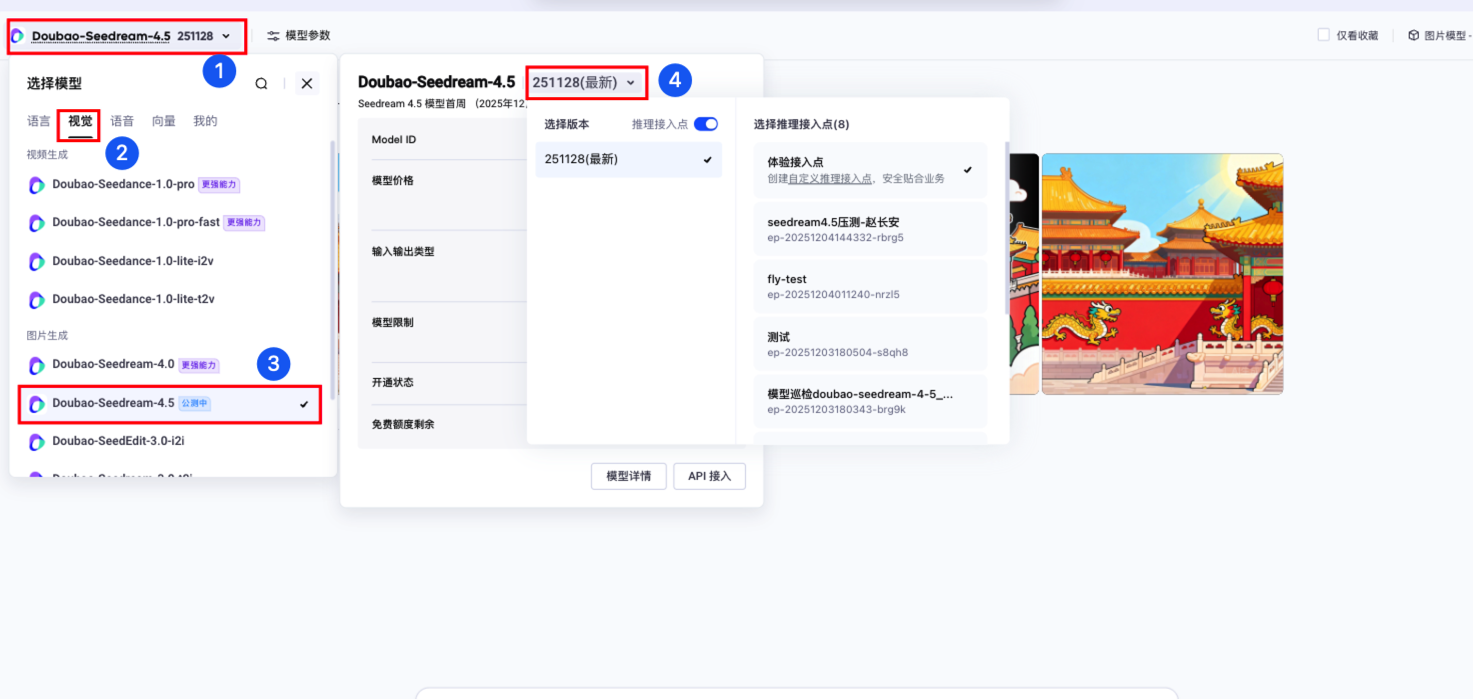Screen dimensions: 1473x699
Task: Open the Forbidden City palace generated image
Action: click(x=1162, y=274)
